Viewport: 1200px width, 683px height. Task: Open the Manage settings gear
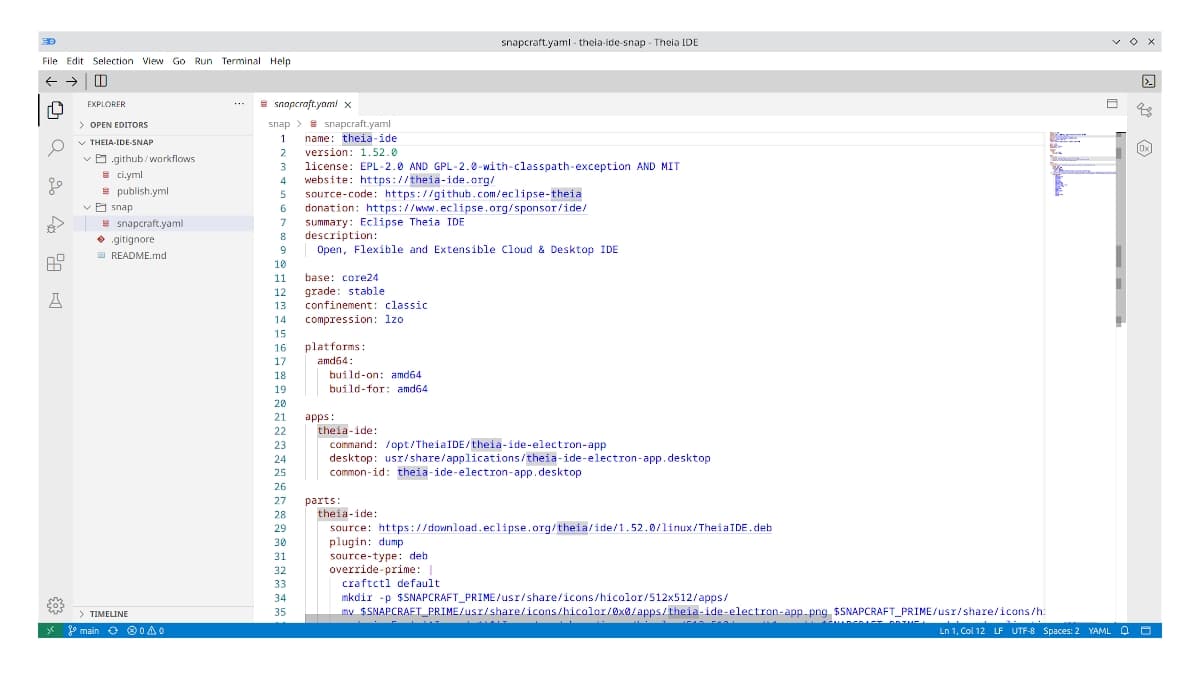[56, 605]
